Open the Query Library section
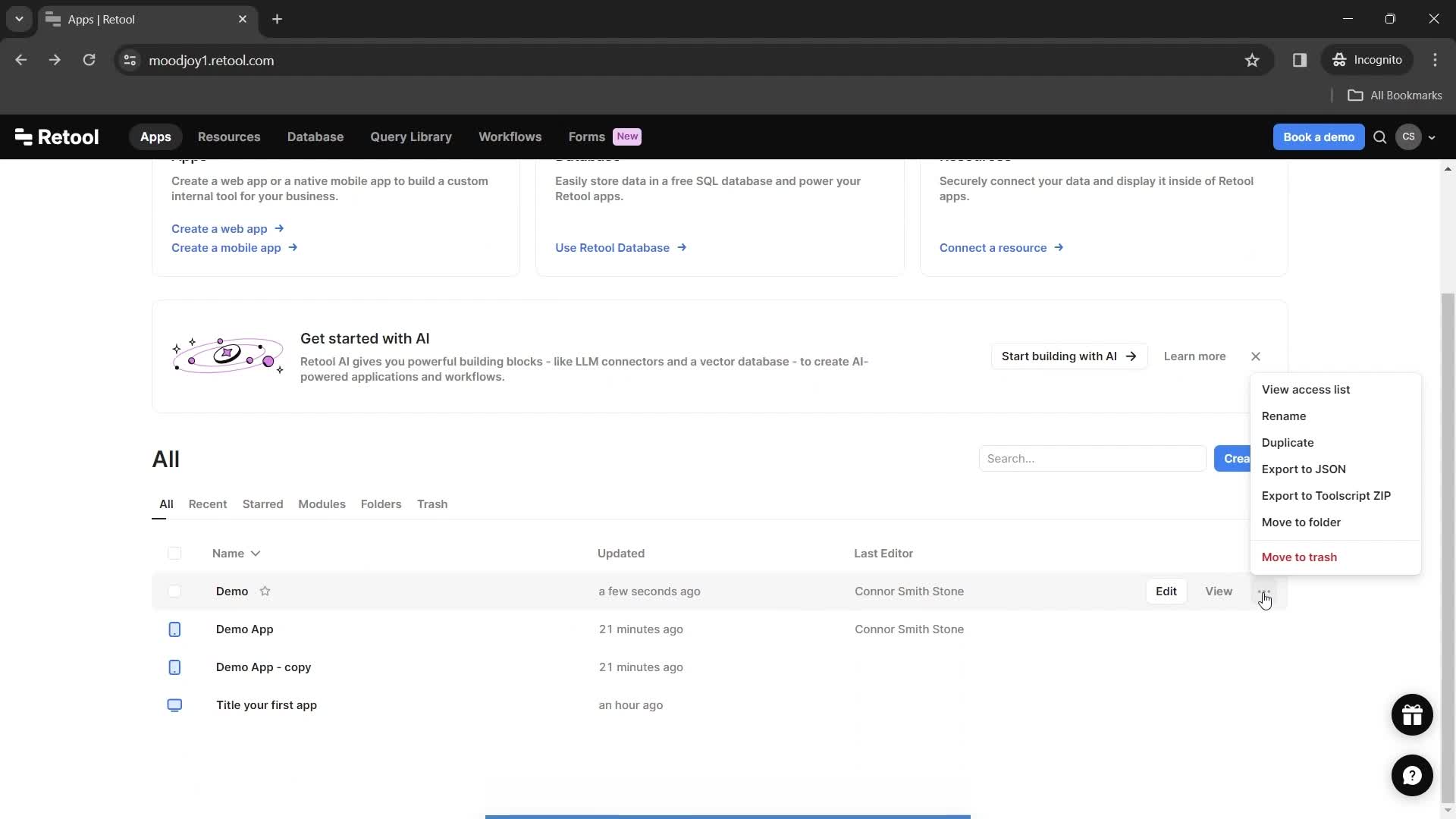Screen dimensions: 1456x819 (411, 137)
